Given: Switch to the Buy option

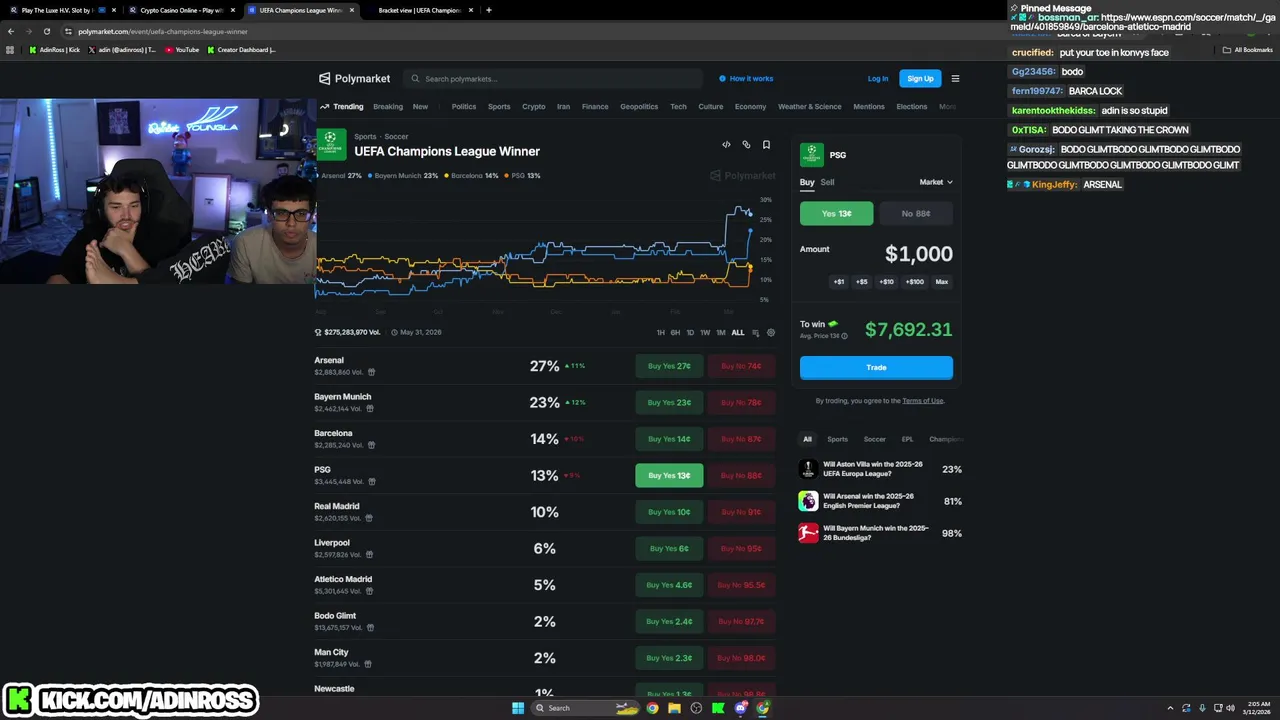Looking at the screenshot, I should (807, 182).
